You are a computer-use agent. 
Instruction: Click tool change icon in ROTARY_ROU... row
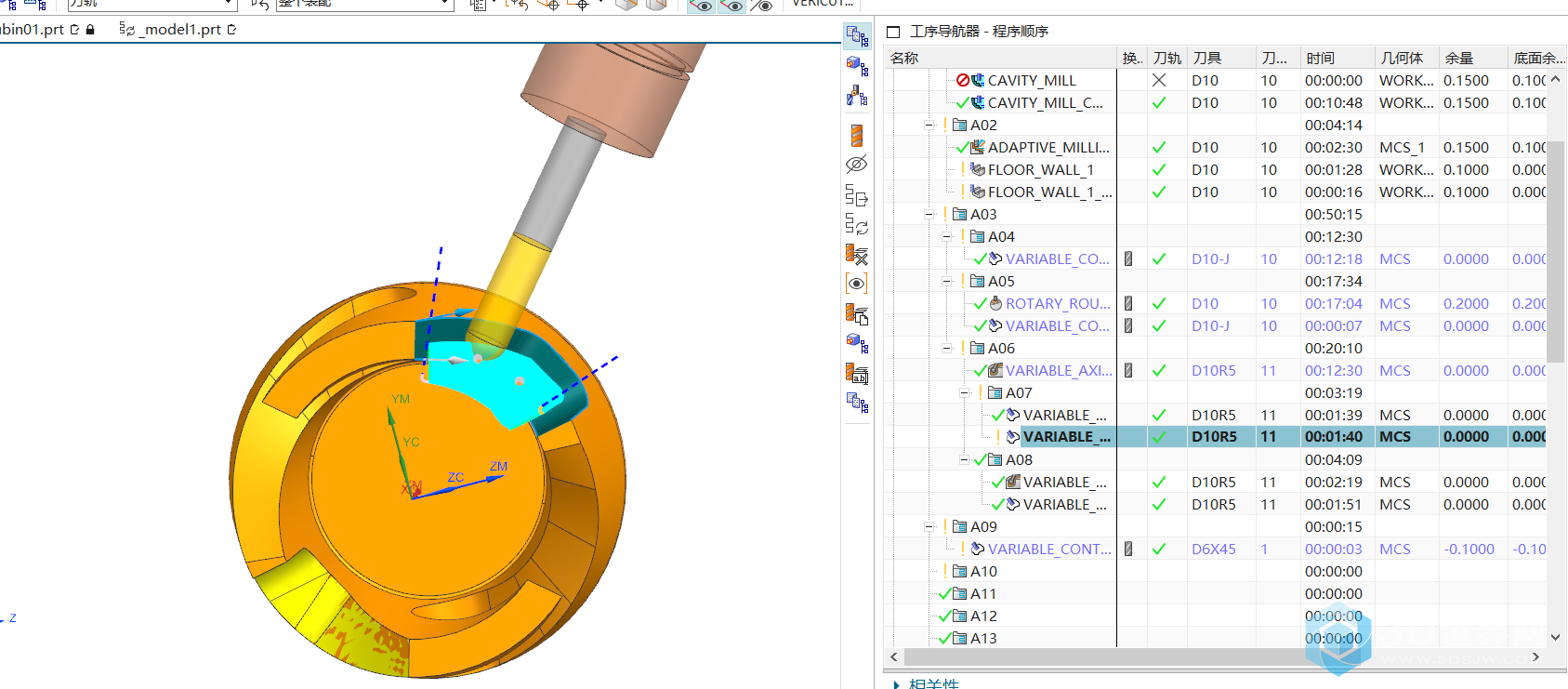(1128, 303)
